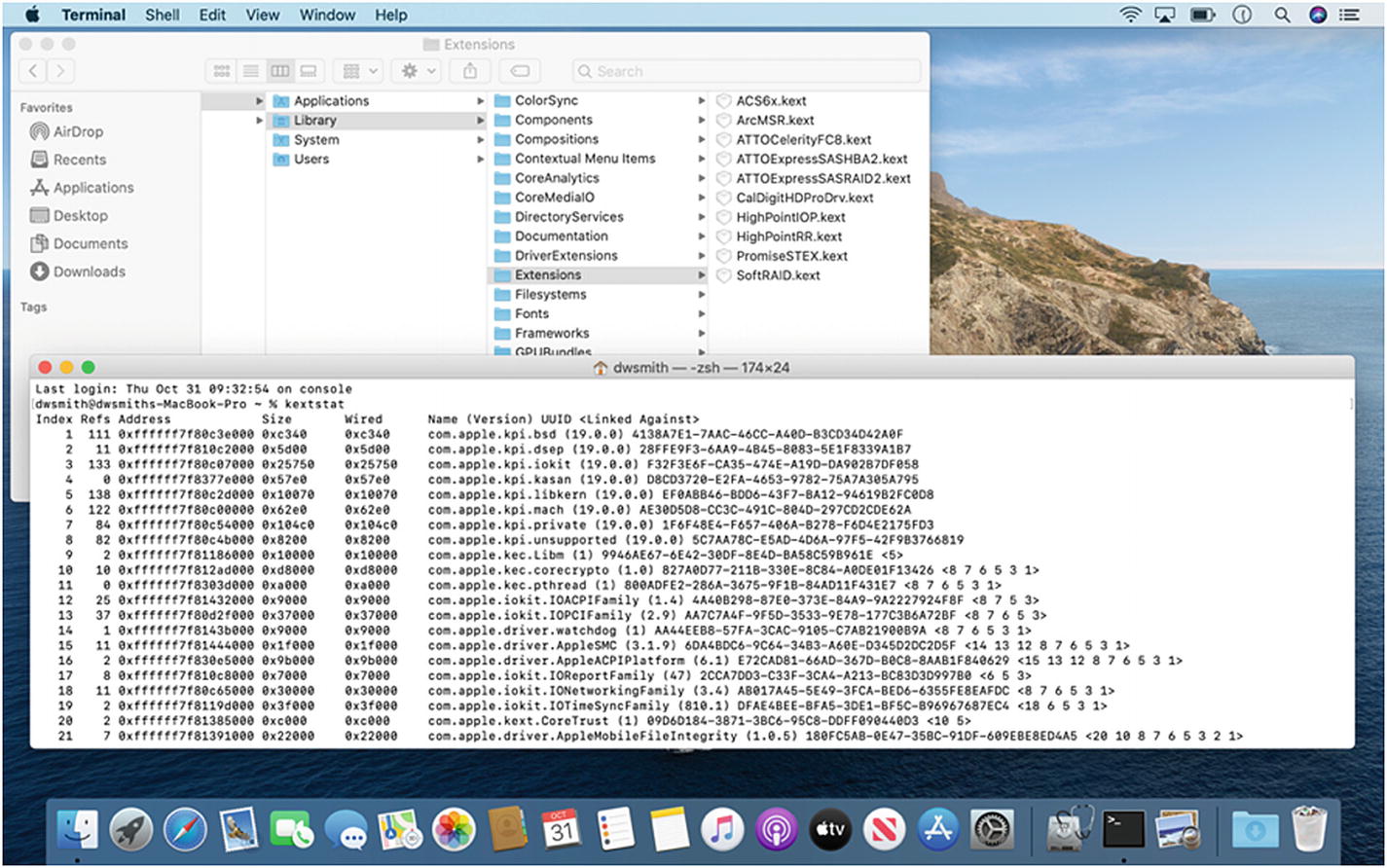This screenshot has height=868, width=1387.
Task: Open the Shell menu
Action: (x=163, y=15)
